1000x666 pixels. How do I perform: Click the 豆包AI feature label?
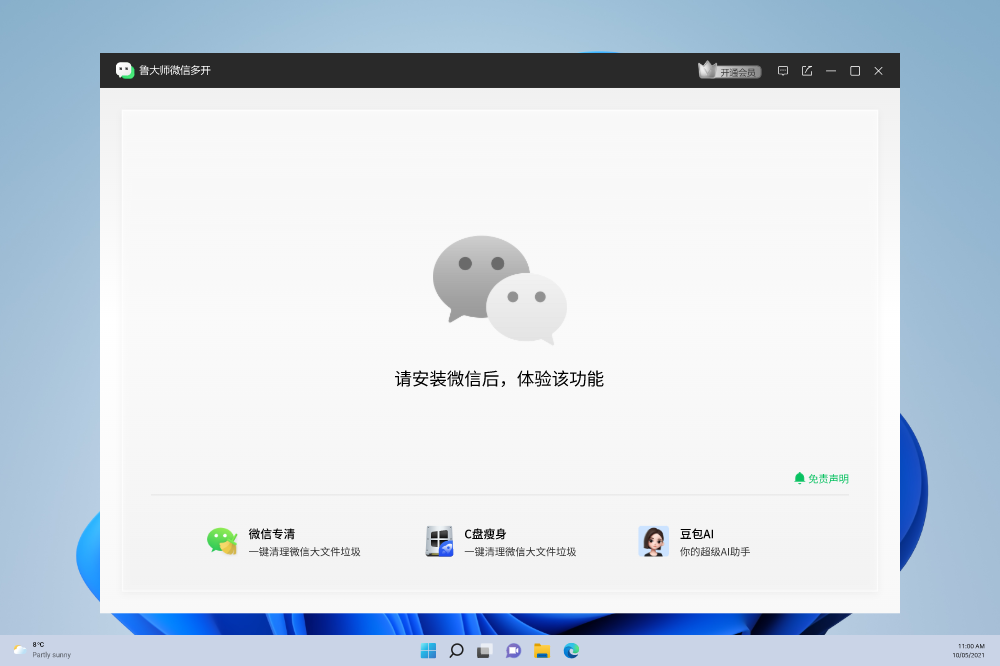pos(698,533)
